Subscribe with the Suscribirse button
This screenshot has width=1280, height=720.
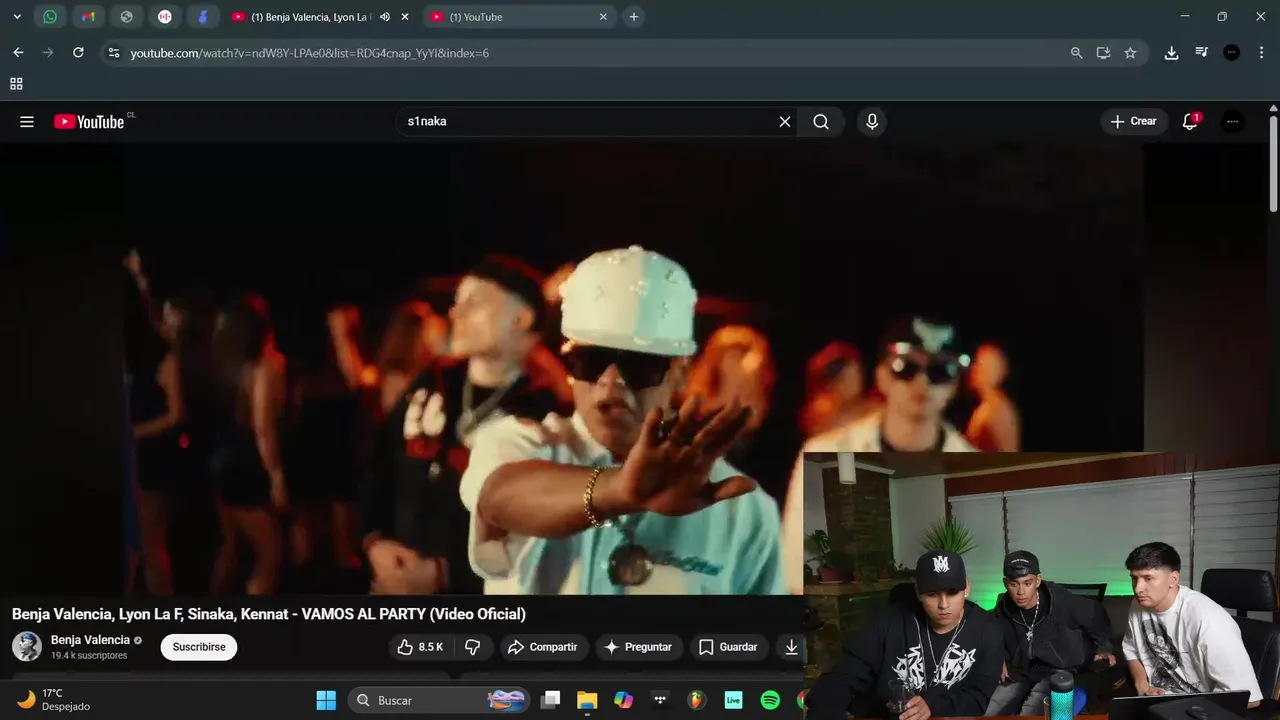point(199,647)
